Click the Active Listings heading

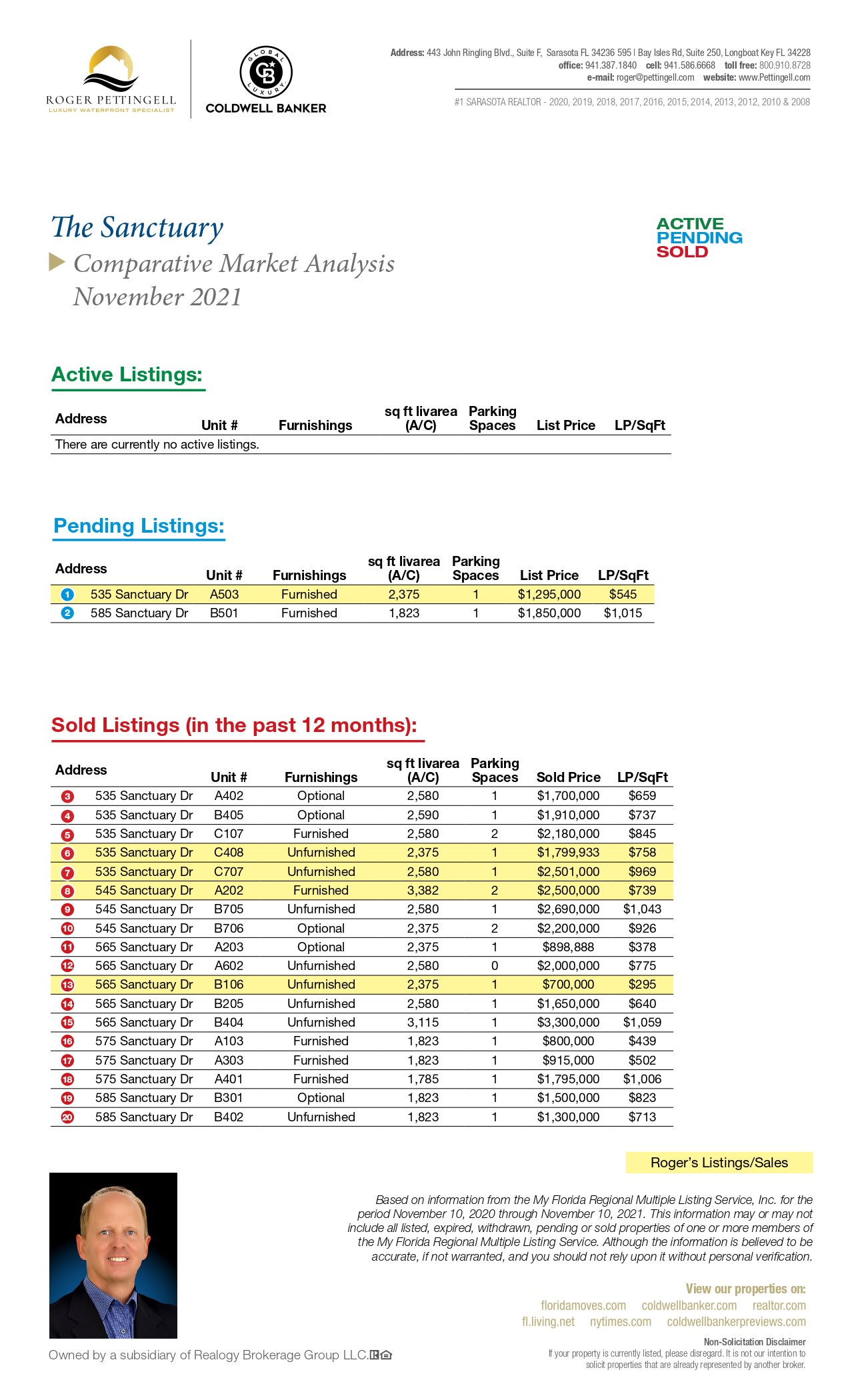click(127, 375)
